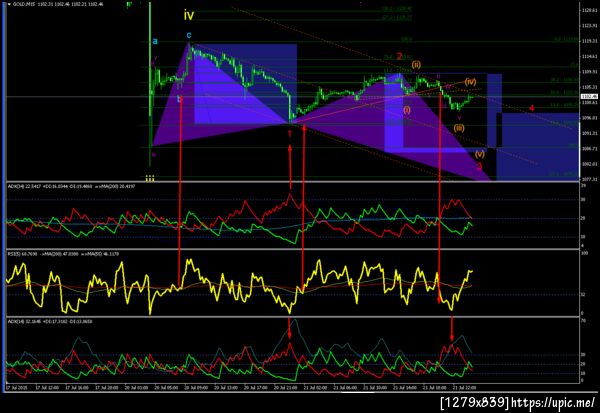Click the '20 Jul 09:00' time axis label
Image resolution: width=600 pixels, height=413 pixels.
point(196,387)
